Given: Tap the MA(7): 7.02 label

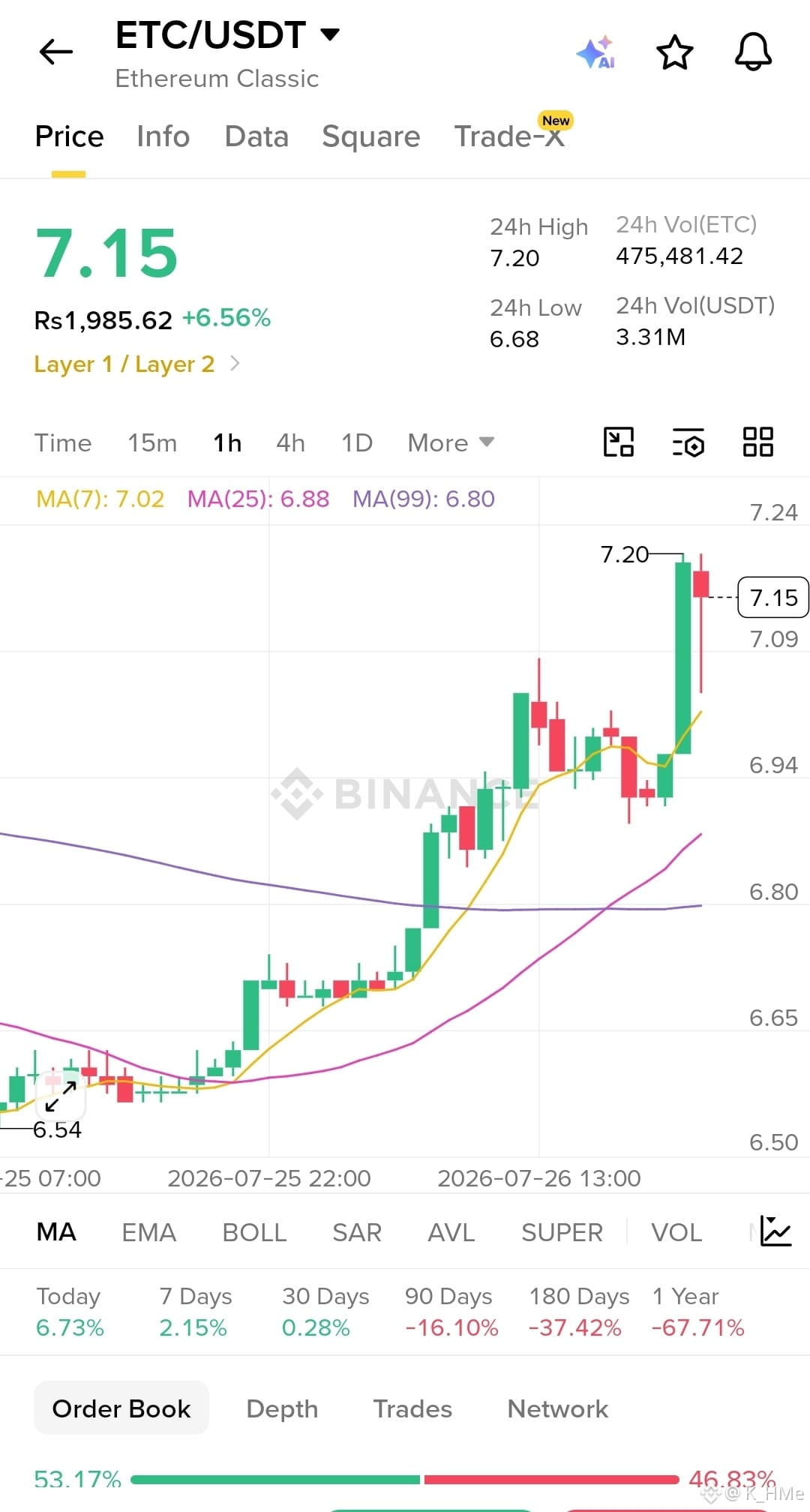Looking at the screenshot, I should pos(100,499).
